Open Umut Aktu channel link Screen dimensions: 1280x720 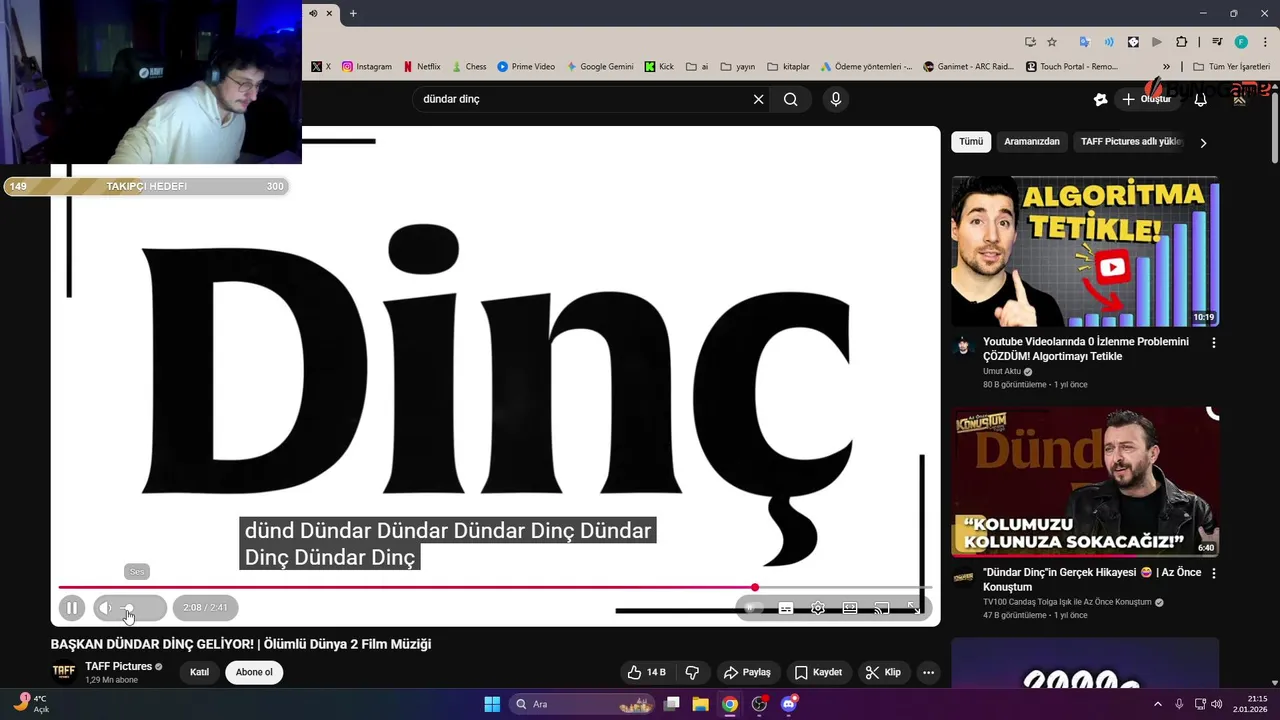1001,371
